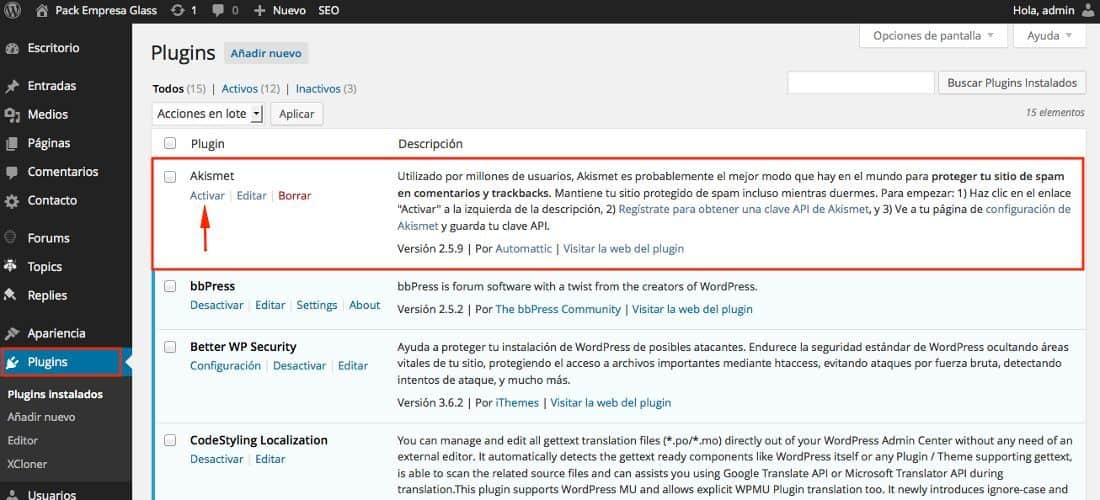The width and height of the screenshot is (1100, 500).
Task: Click the Usuarios user icon
Action: point(11,494)
